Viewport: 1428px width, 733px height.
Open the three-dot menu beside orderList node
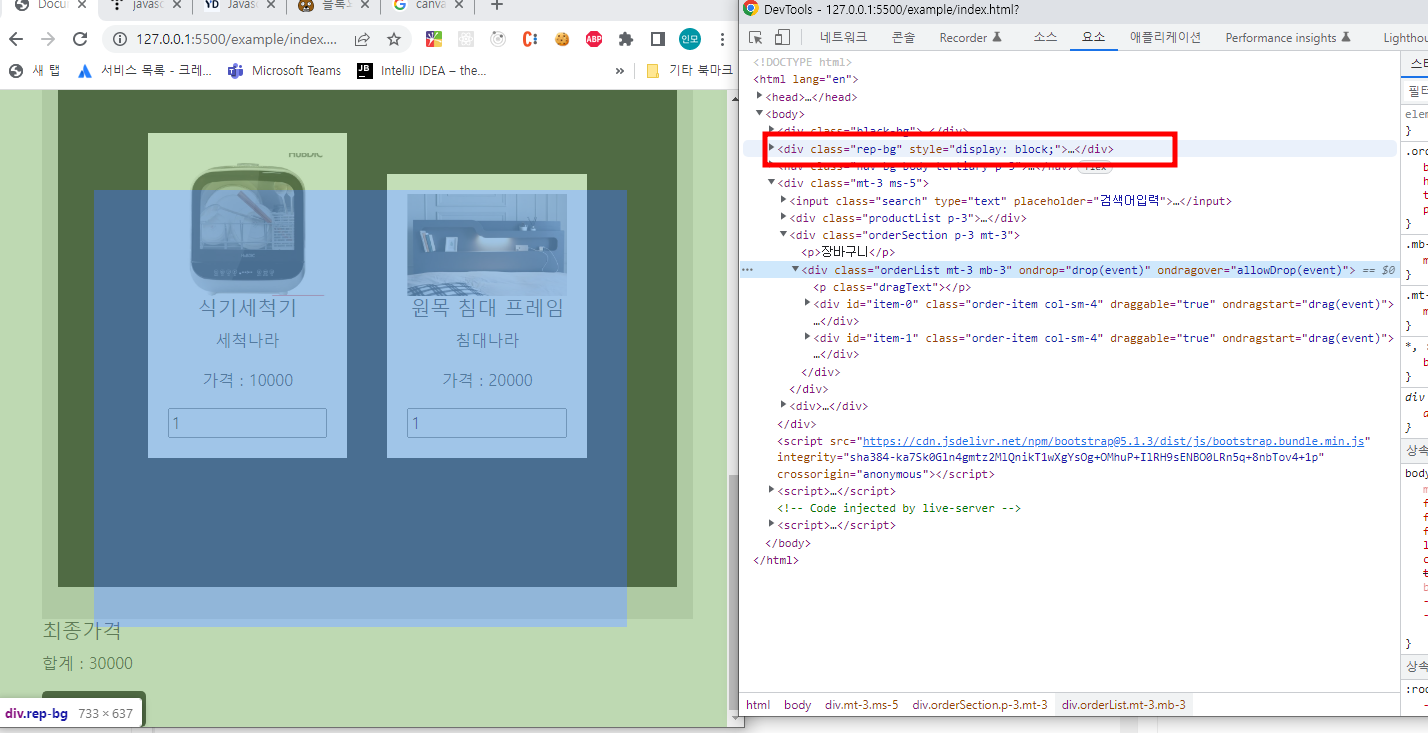(747, 270)
